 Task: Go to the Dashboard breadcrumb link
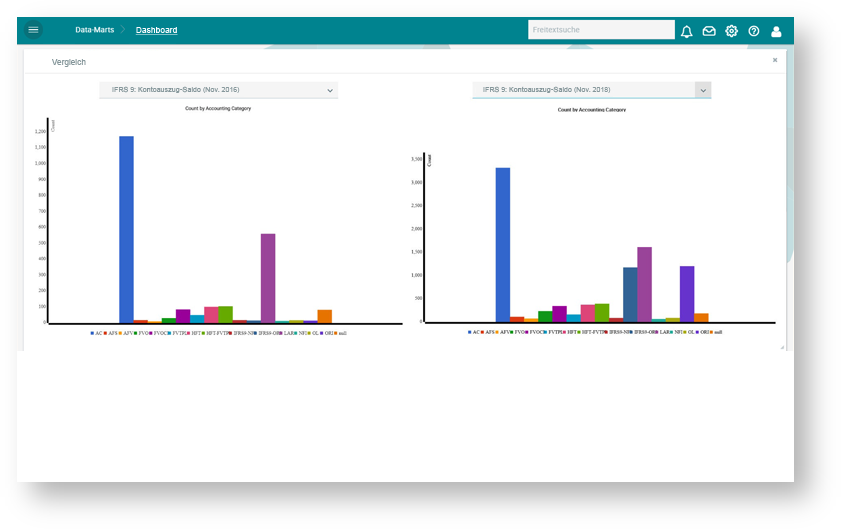click(157, 30)
